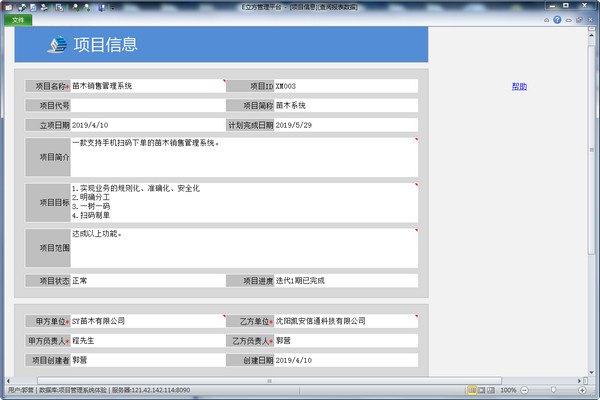The height and width of the screenshot is (400, 600).
Task: Switch to Page Break Preview in status bar
Action: [x=491, y=390]
